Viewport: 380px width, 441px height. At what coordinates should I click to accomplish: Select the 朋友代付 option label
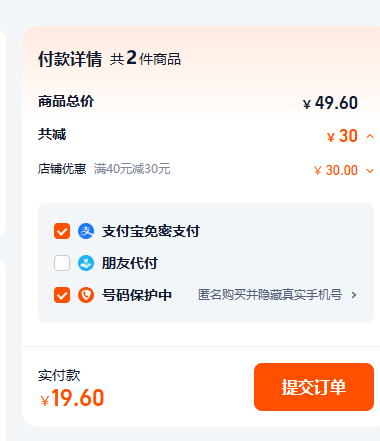pos(130,263)
